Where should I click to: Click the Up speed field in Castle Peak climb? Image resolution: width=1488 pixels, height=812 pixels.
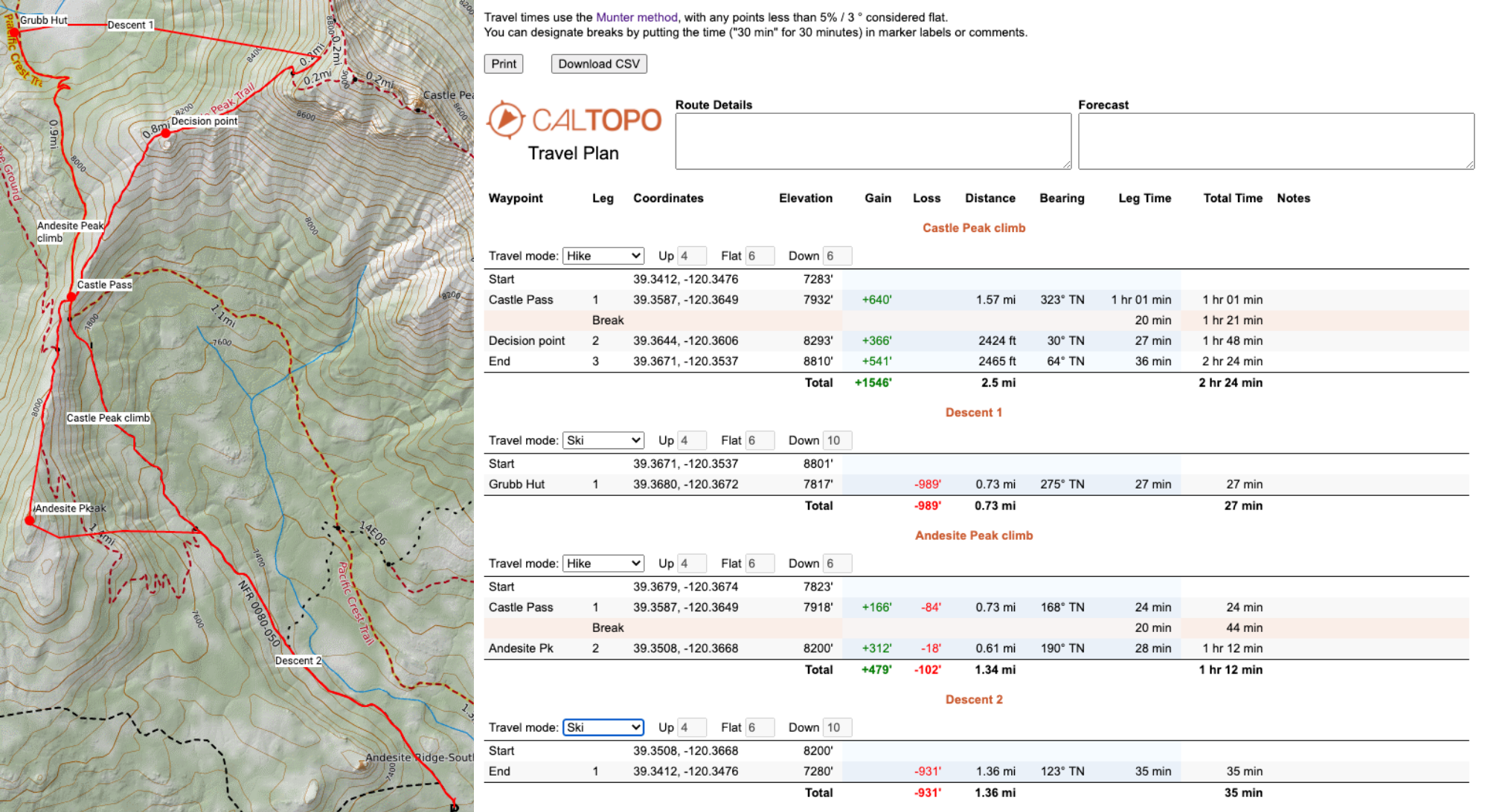[691, 255]
